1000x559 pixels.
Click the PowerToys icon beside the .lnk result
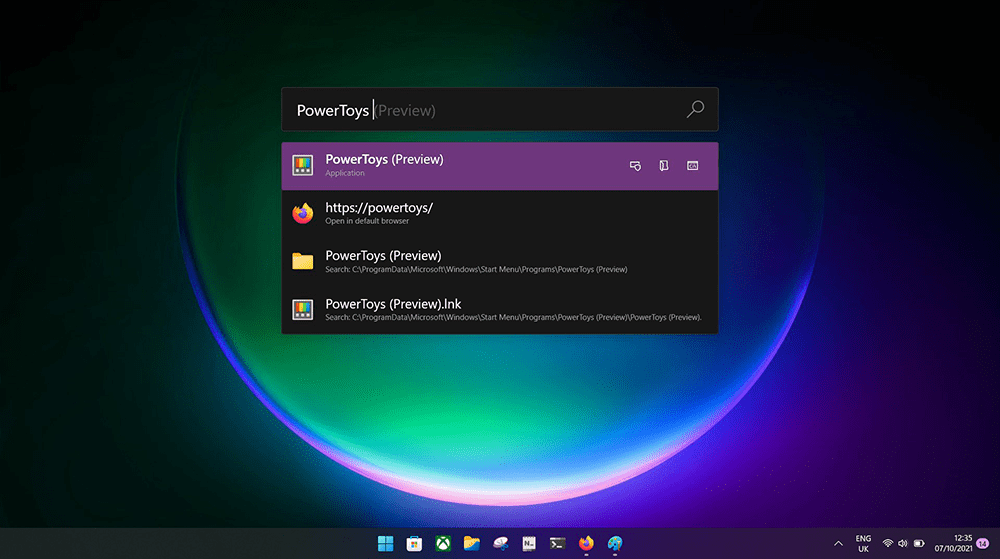(303, 310)
